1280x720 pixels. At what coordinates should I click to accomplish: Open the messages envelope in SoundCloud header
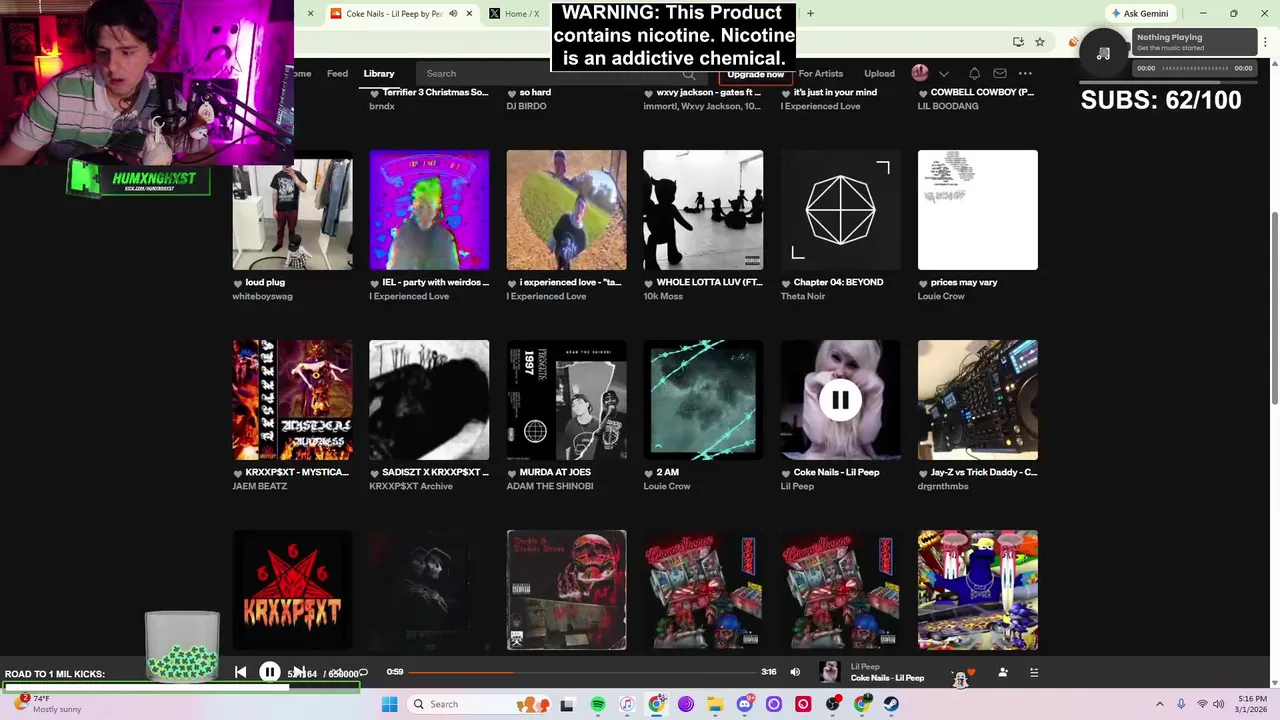tap(1000, 73)
